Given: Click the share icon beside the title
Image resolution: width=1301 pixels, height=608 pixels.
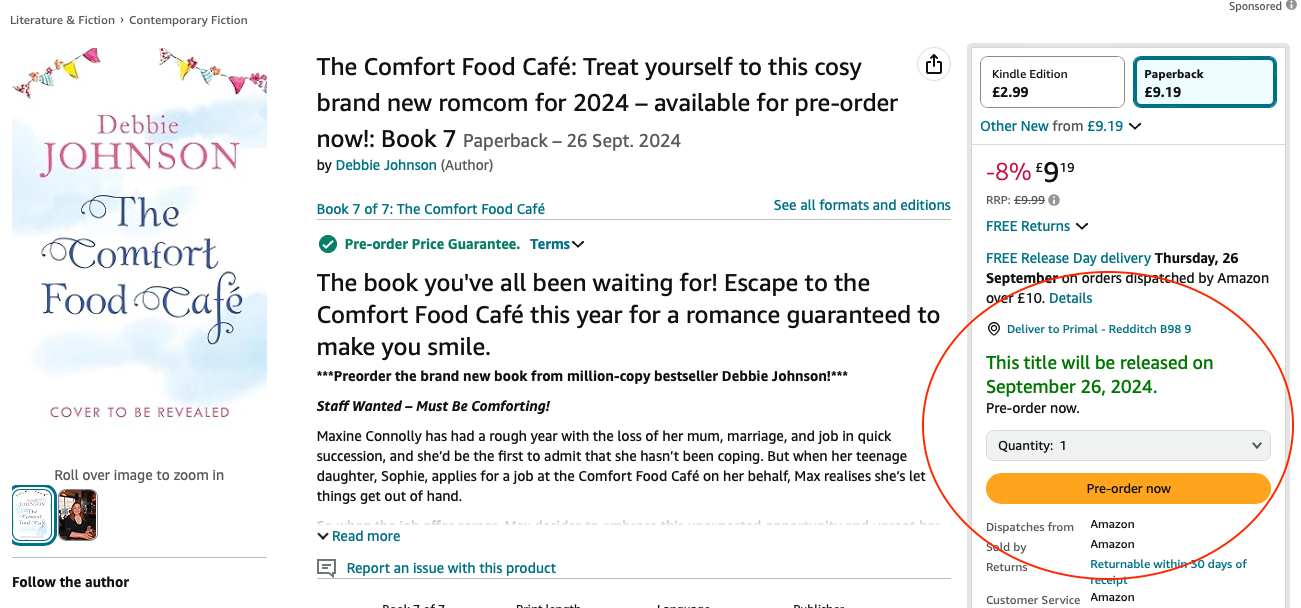Looking at the screenshot, I should point(933,65).
